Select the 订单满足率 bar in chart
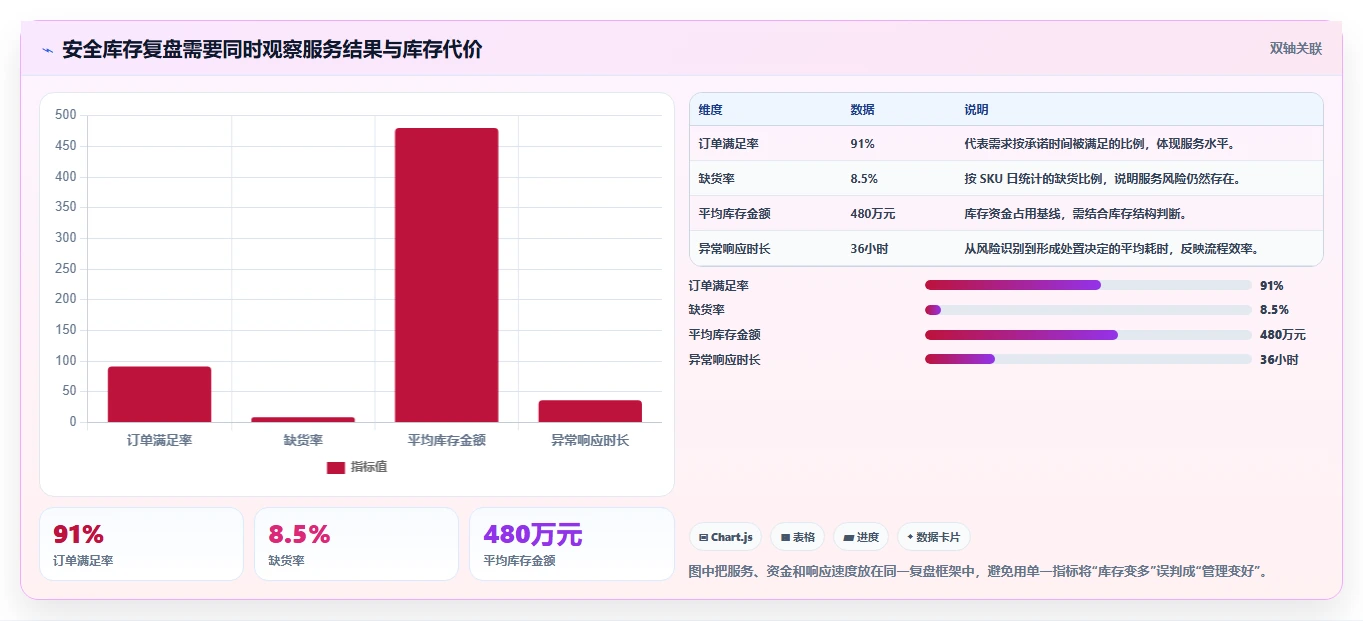1363x621 pixels. pyautogui.click(x=160, y=394)
